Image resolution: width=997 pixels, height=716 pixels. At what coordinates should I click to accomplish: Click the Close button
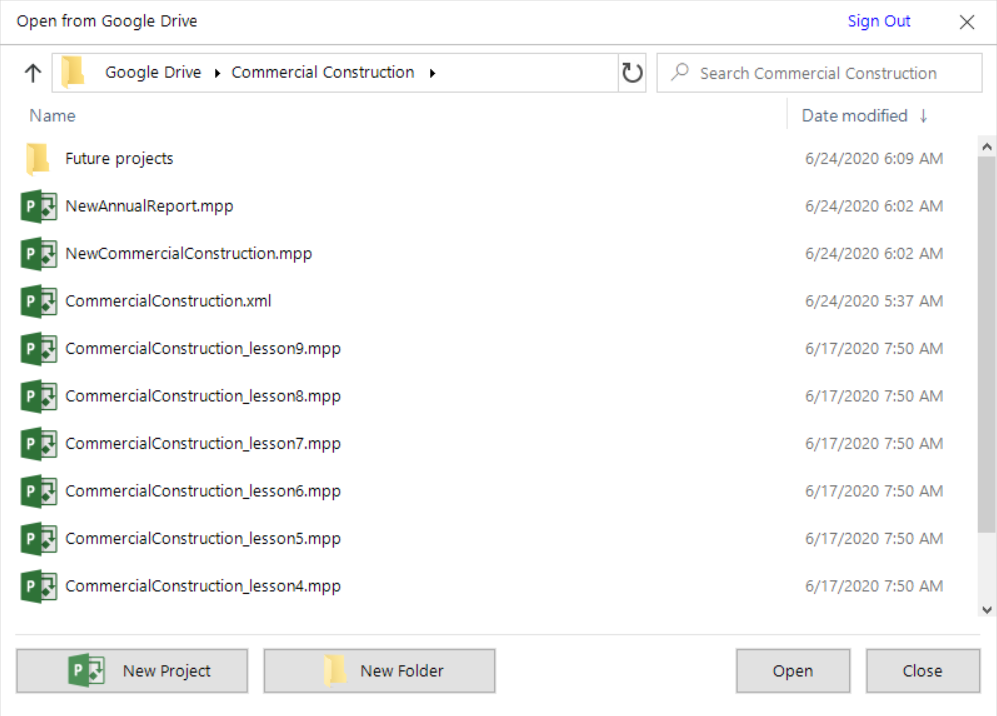click(x=923, y=671)
